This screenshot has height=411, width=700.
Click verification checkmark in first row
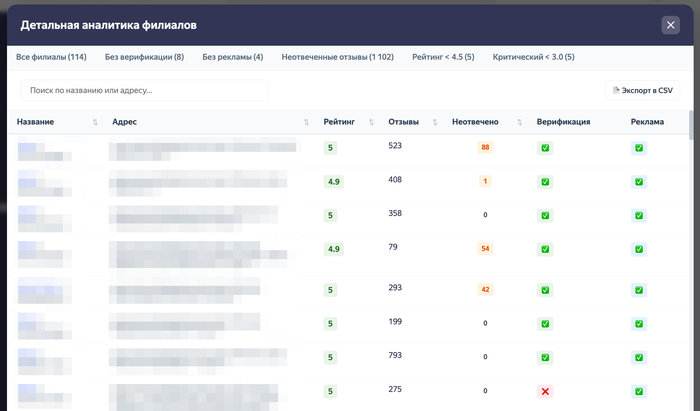545,149
